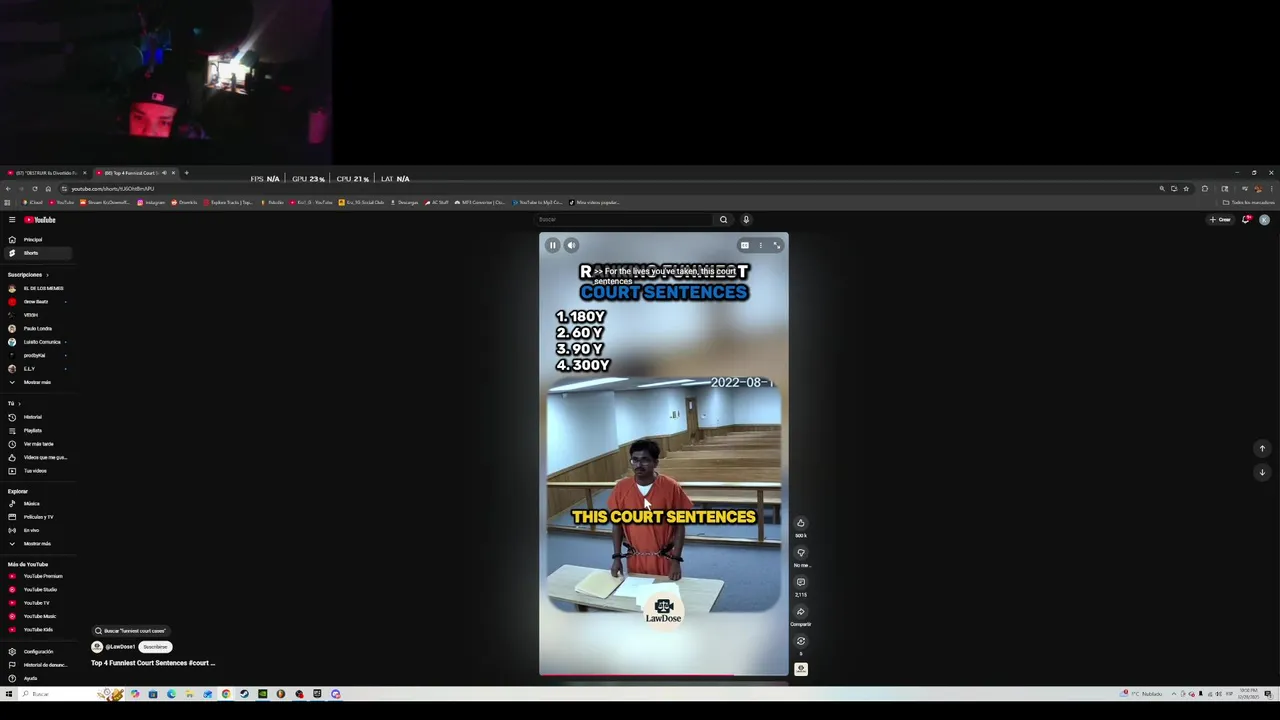The image size is (1280, 720).
Task: Open Ver más tarde list
Action: pos(37,444)
